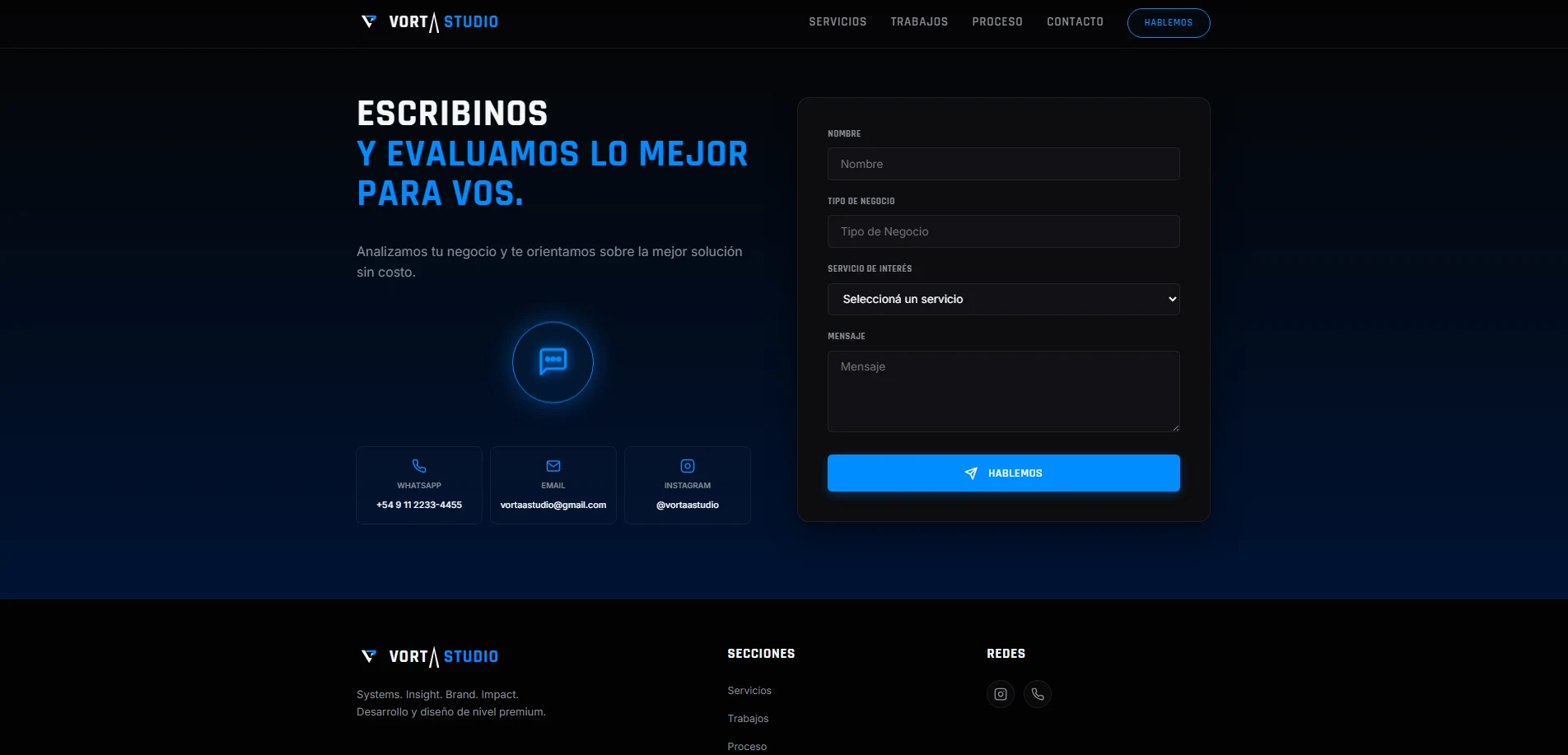Click the Vorta logo mark in the footer
This screenshot has width=1568, height=755.
[368, 656]
